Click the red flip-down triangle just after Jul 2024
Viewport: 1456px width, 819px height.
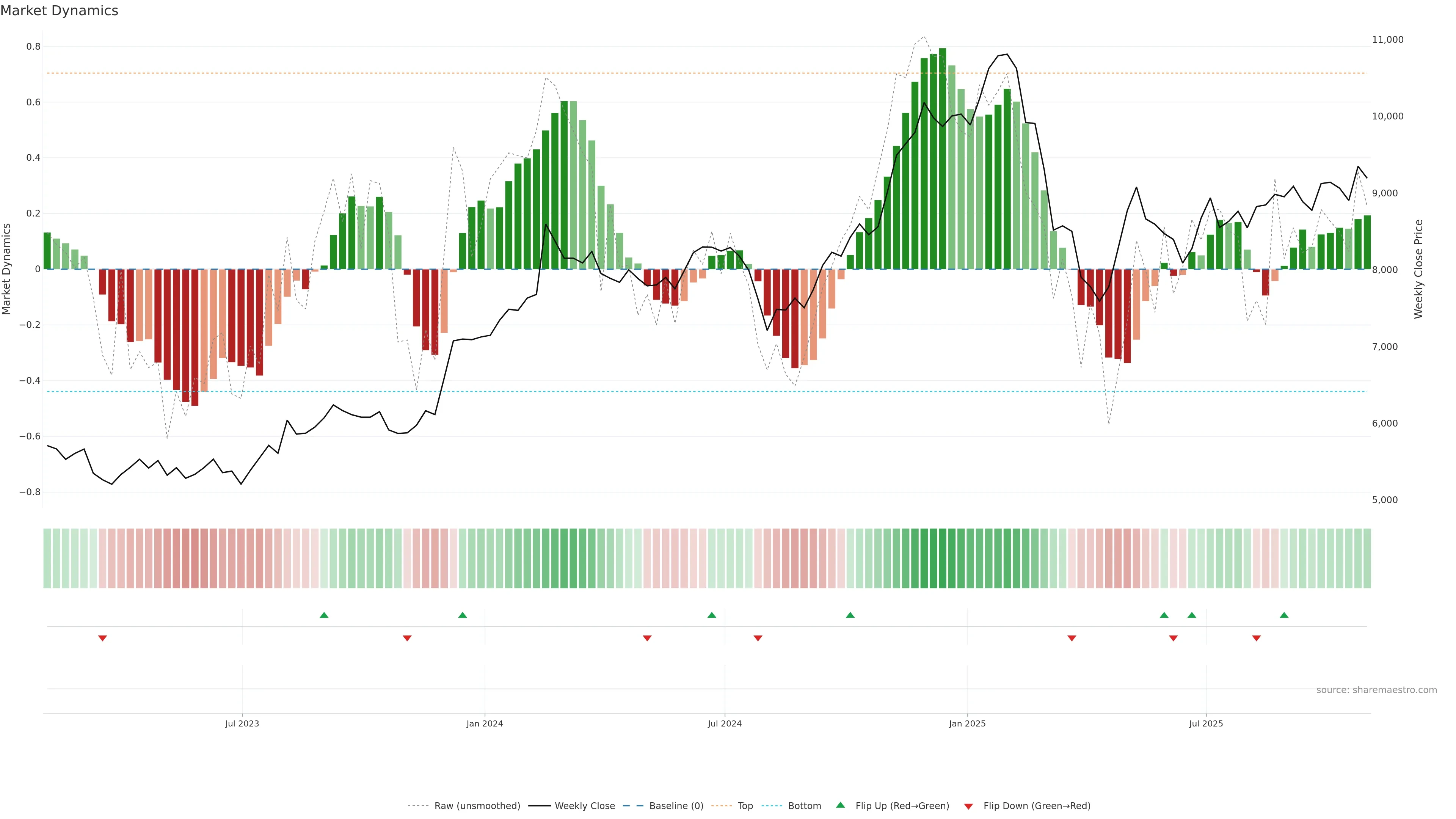click(x=758, y=638)
